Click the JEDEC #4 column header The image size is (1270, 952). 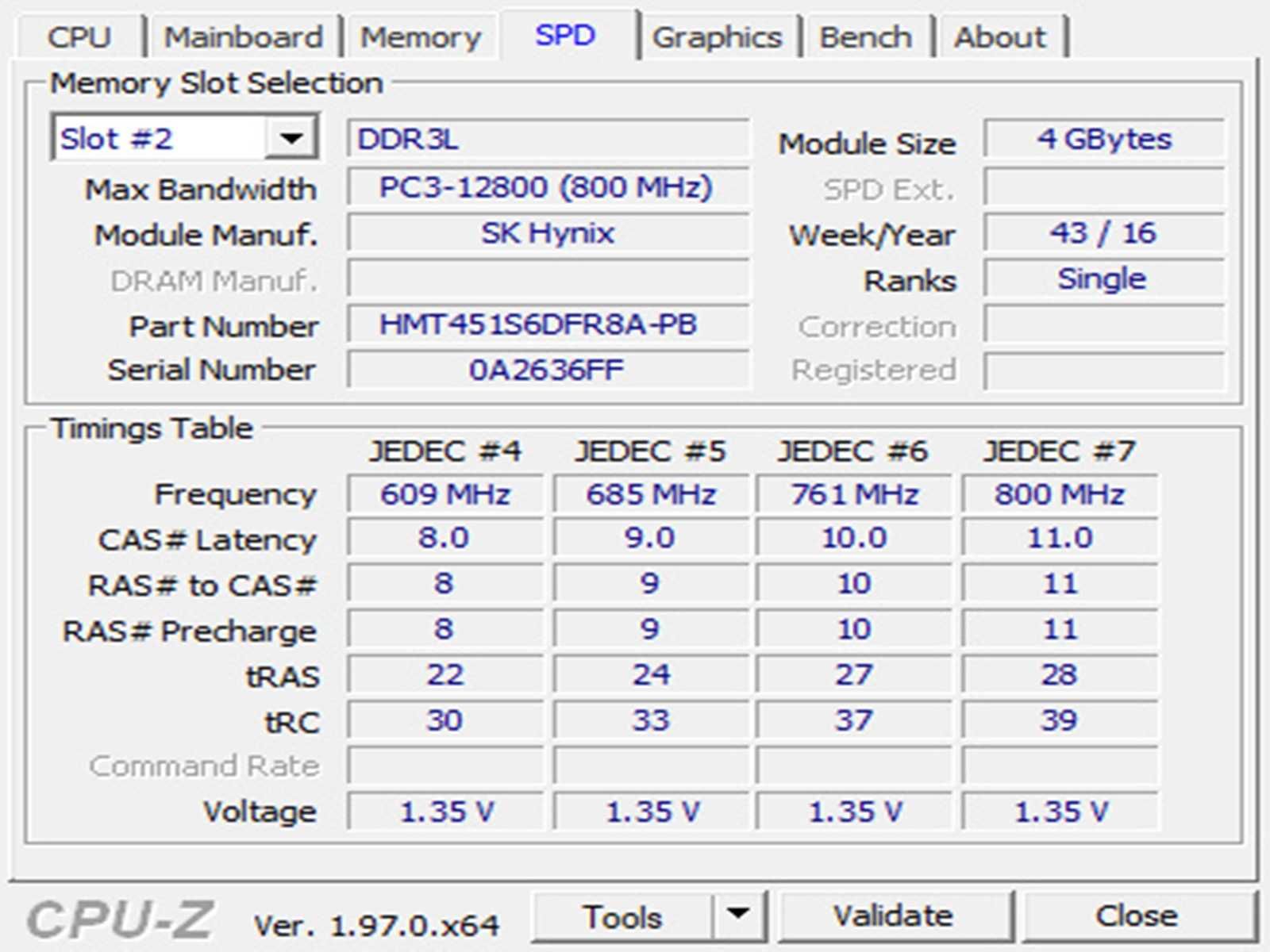pyautogui.click(x=445, y=451)
